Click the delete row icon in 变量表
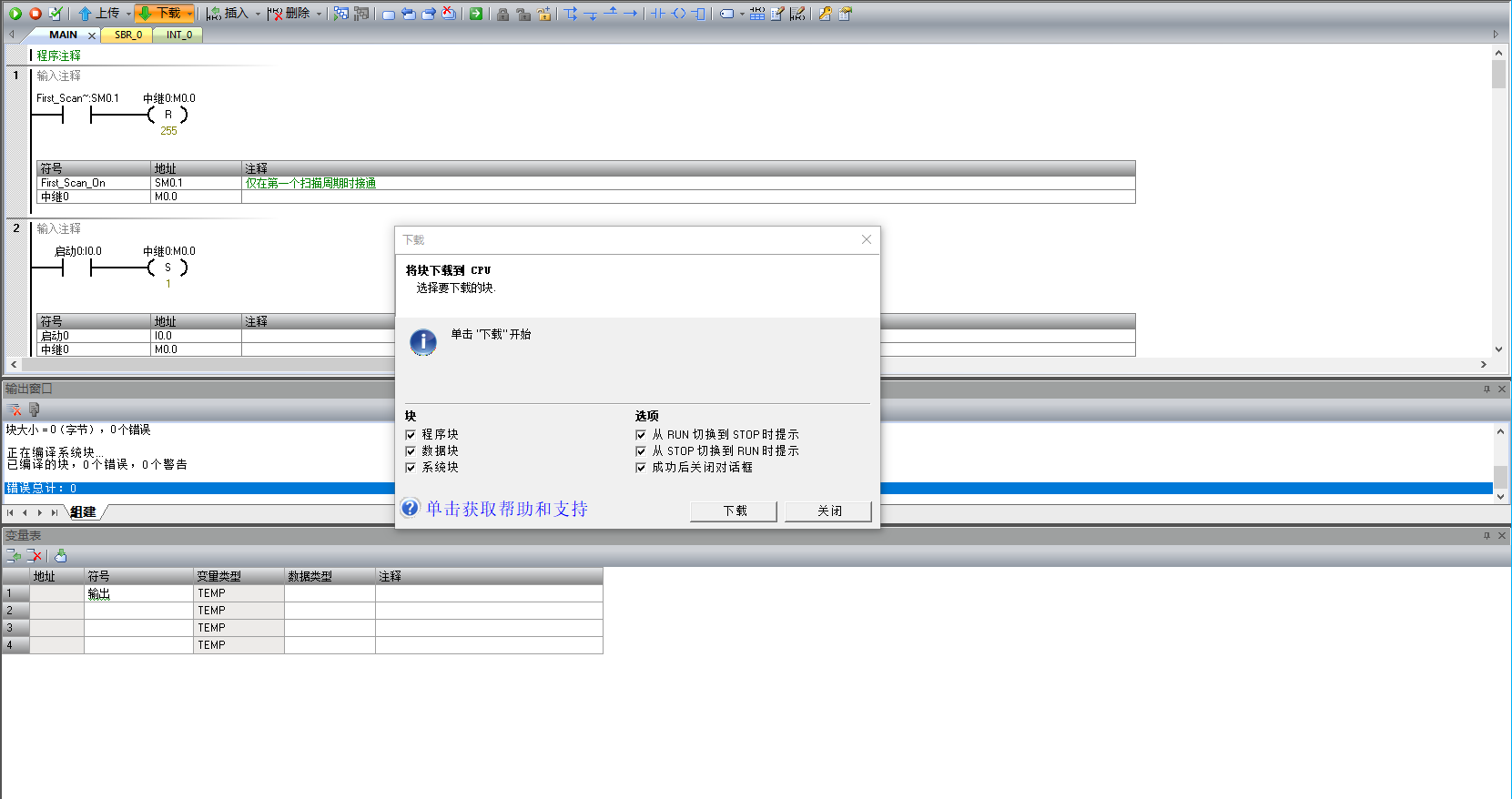Image resolution: width=1512 pixels, height=799 pixels. click(35, 555)
